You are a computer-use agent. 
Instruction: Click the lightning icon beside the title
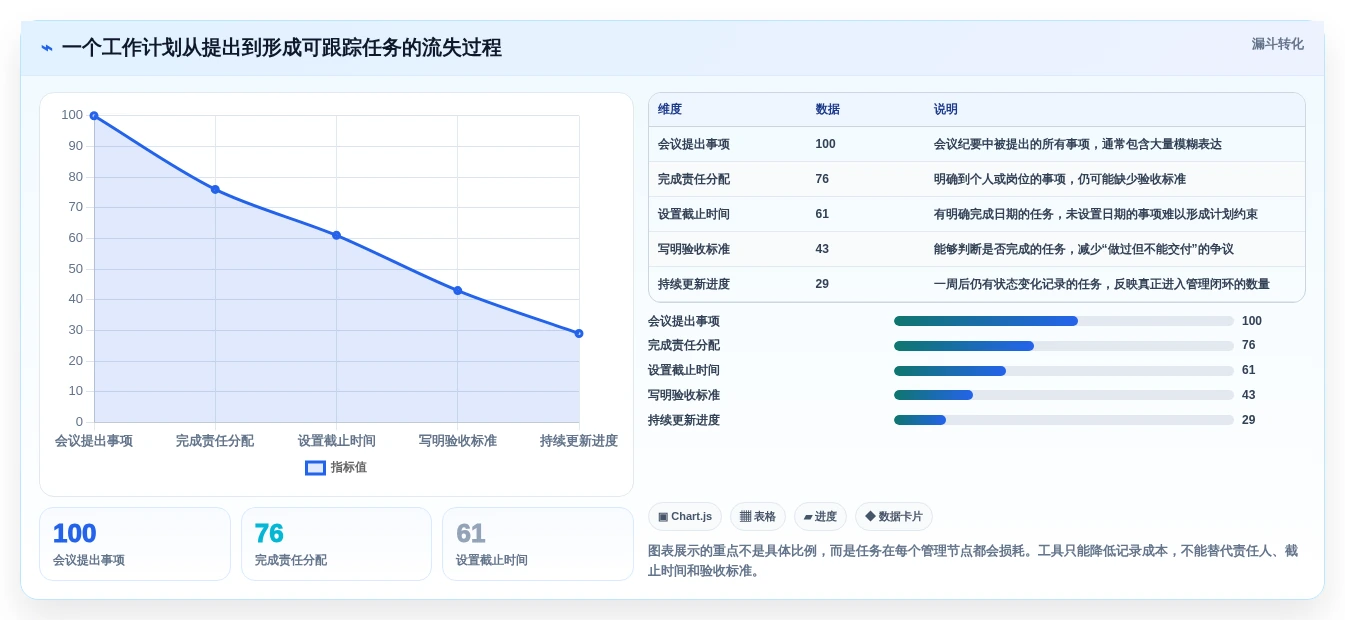tap(47, 48)
